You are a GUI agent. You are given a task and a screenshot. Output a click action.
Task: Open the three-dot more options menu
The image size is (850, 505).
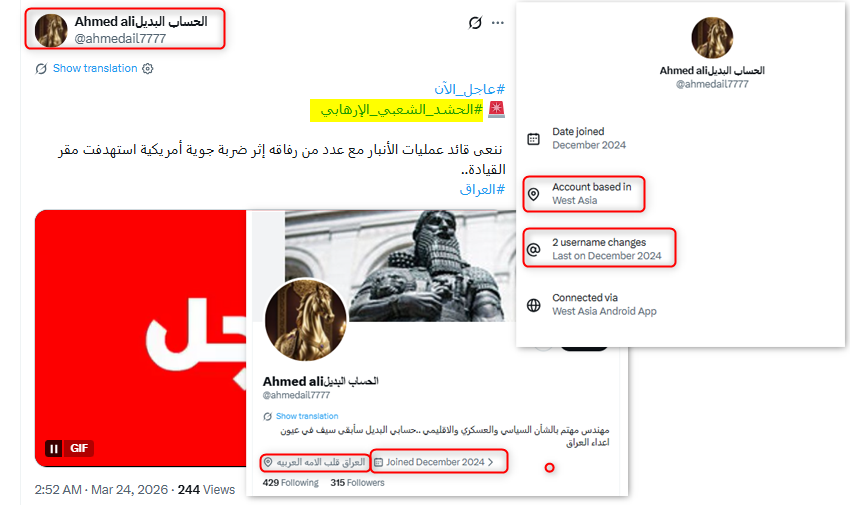(498, 23)
